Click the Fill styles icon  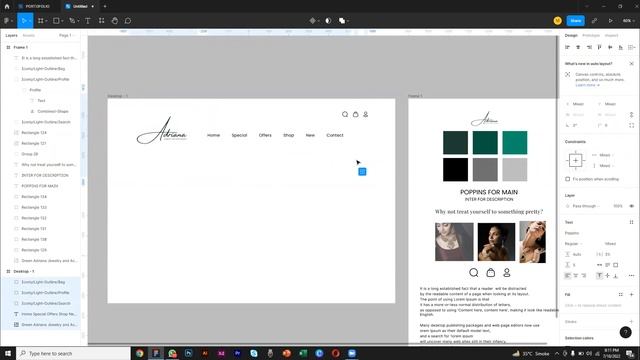[x=620, y=294]
